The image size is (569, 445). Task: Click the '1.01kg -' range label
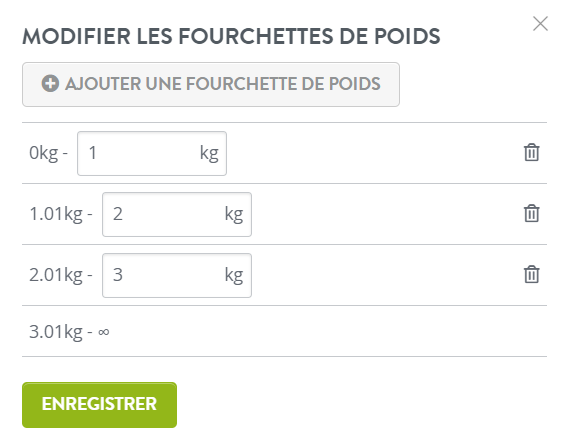click(x=61, y=214)
